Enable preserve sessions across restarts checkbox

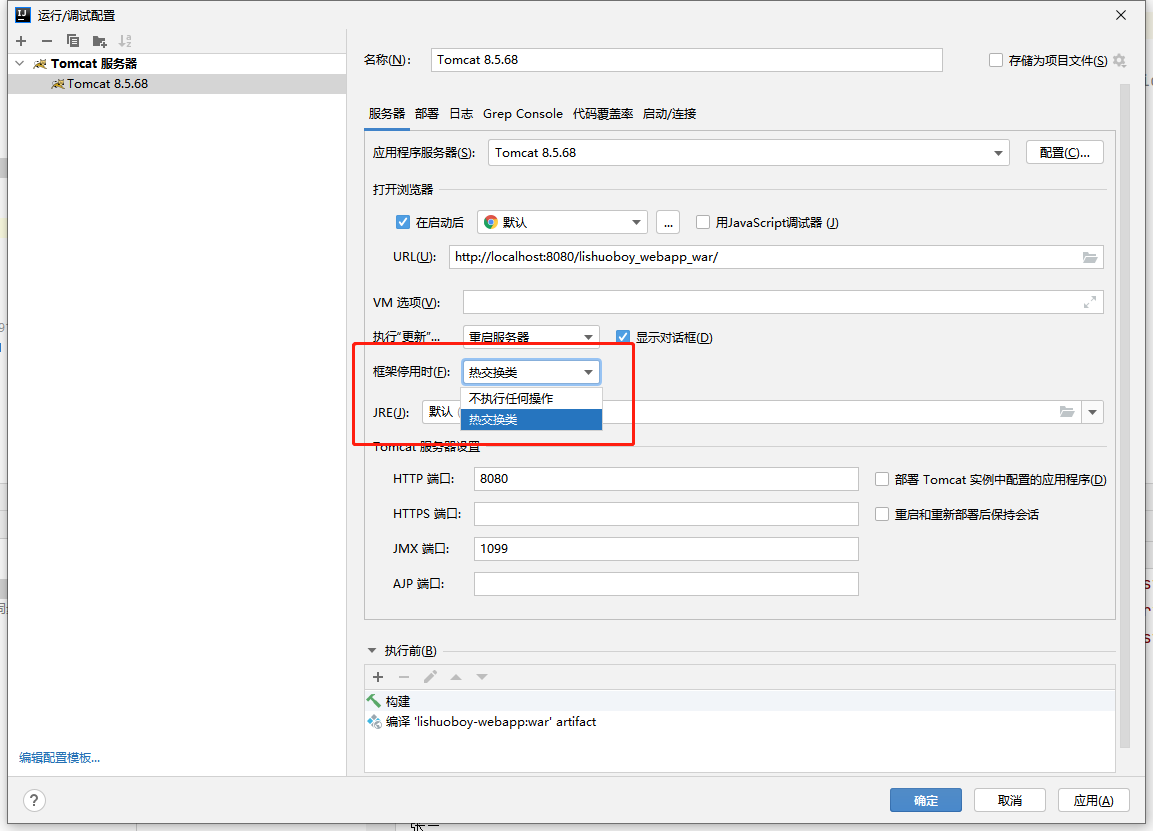coord(882,514)
